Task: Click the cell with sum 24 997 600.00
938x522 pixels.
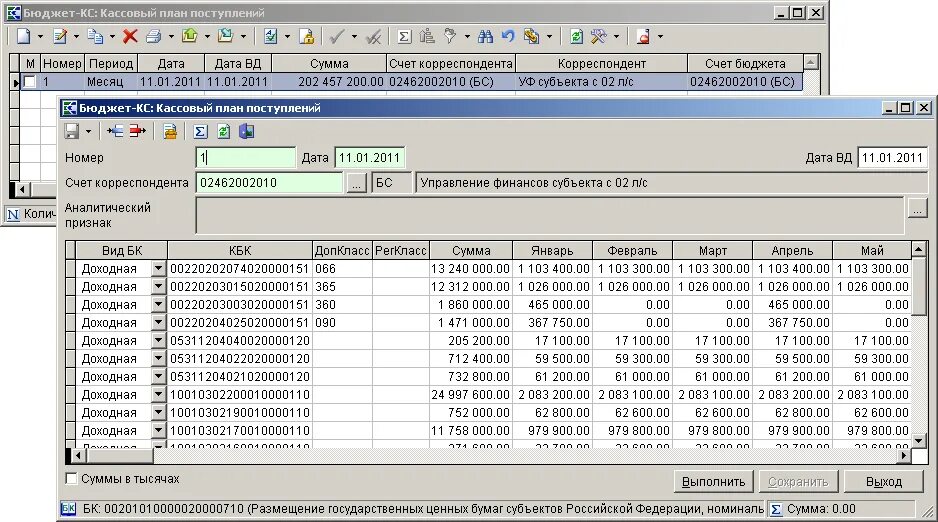Action: 471,394
